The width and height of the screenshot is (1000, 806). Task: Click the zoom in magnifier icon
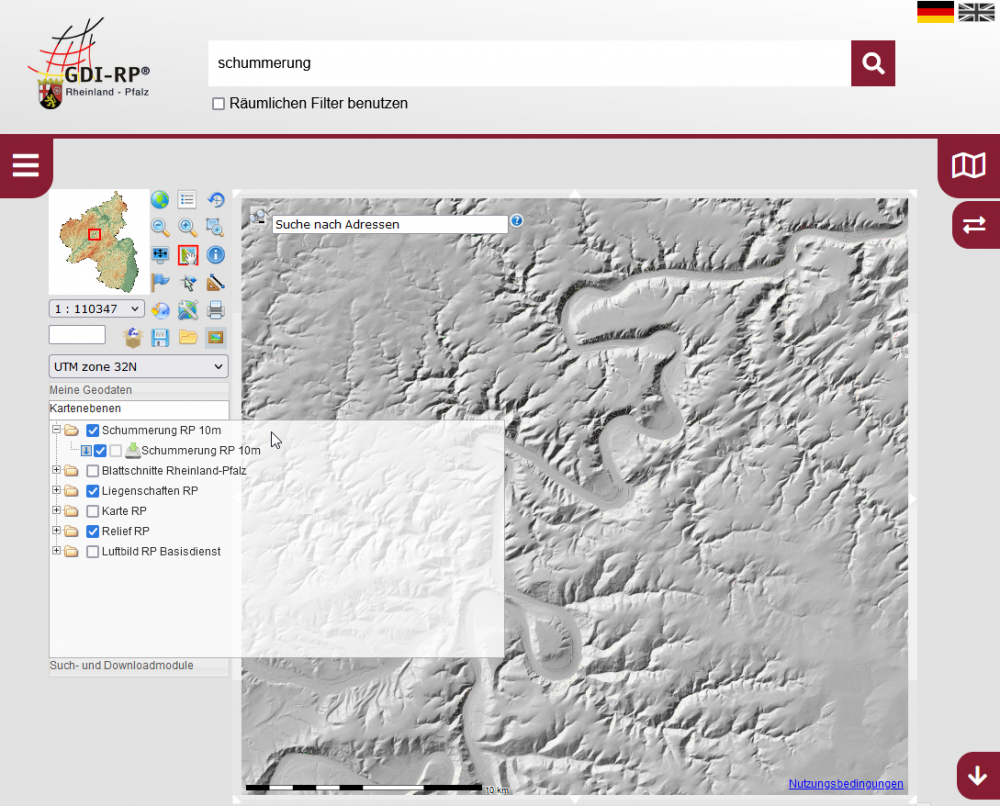(187, 227)
